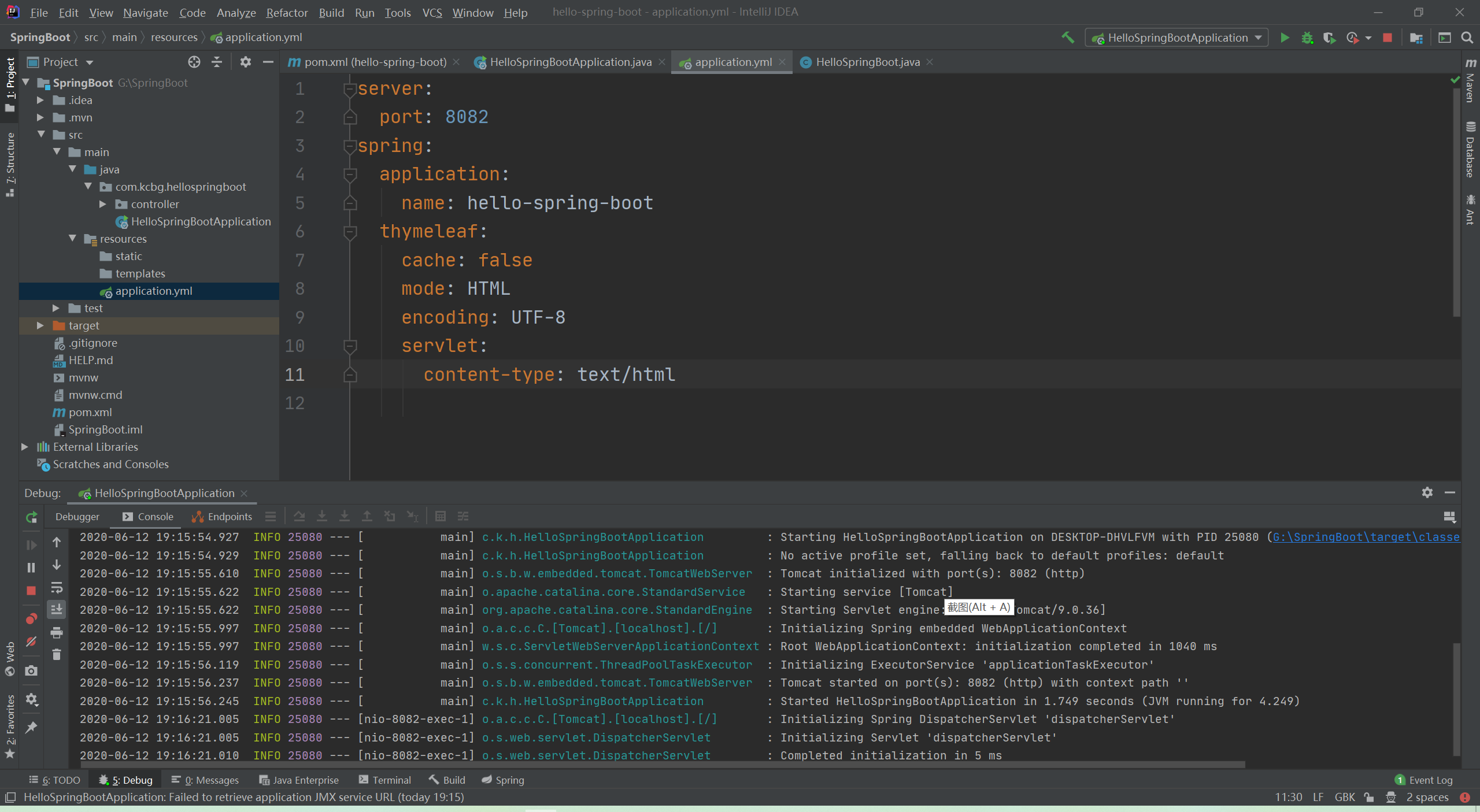Select HELP.md in project tree
1480x812 pixels.
pyautogui.click(x=91, y=360)
